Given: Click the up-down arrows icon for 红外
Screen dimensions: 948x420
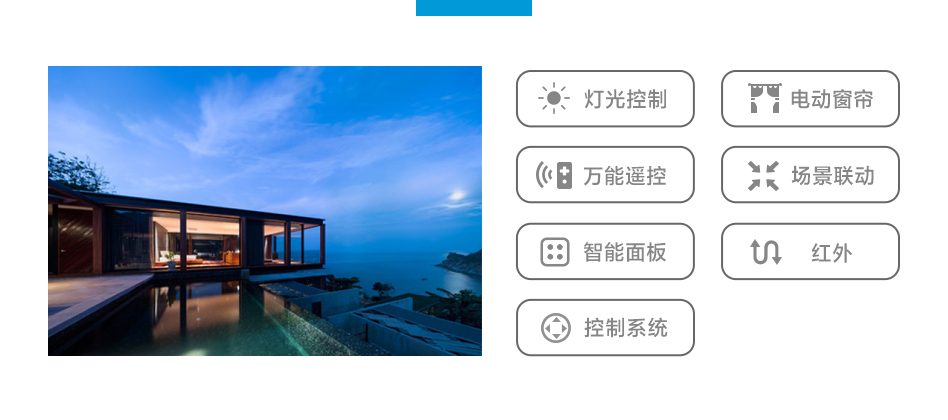Looking at the screenshot, I should [765, 252].
